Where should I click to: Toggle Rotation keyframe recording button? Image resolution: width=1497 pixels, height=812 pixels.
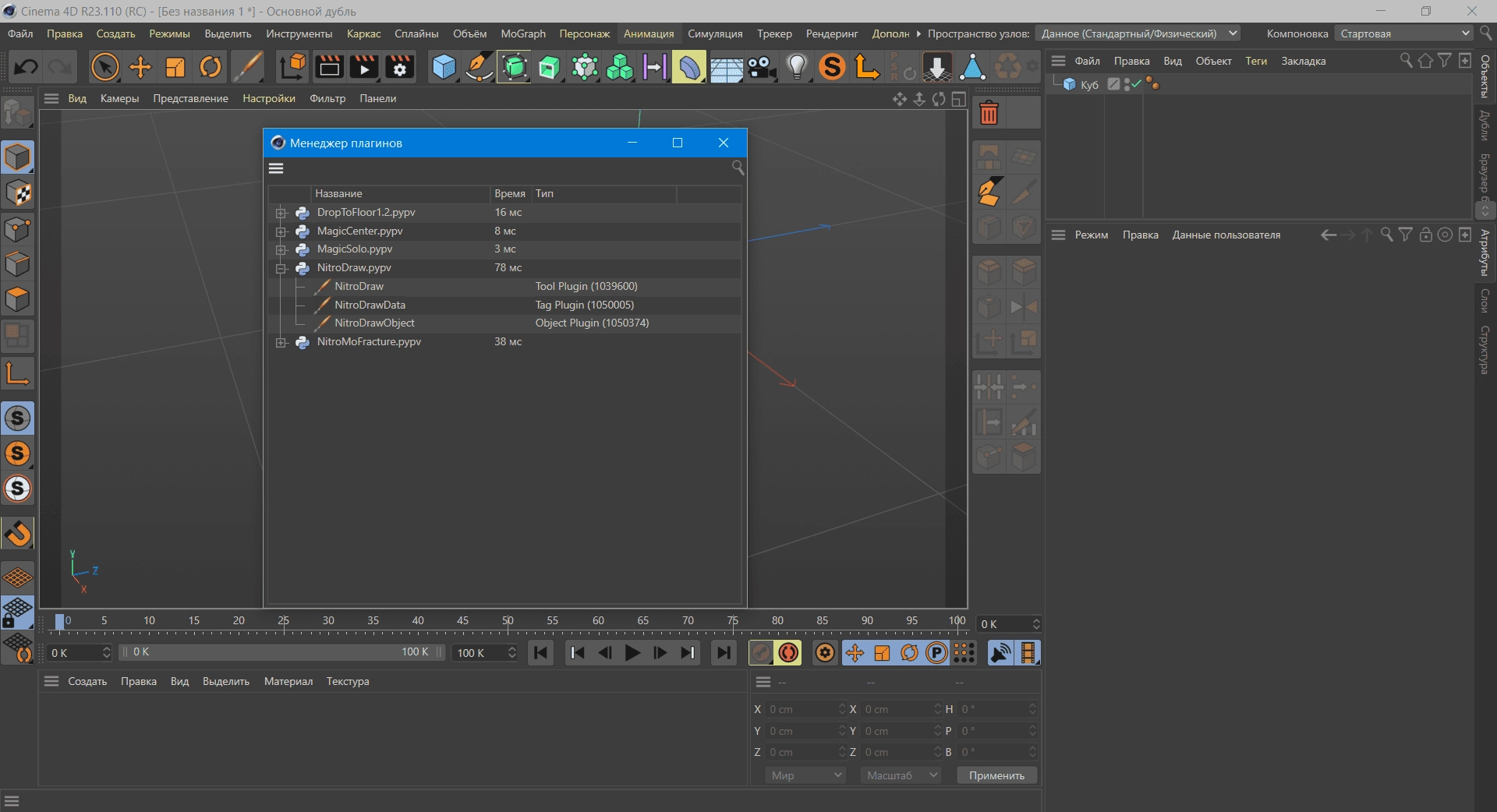point(909,653)
